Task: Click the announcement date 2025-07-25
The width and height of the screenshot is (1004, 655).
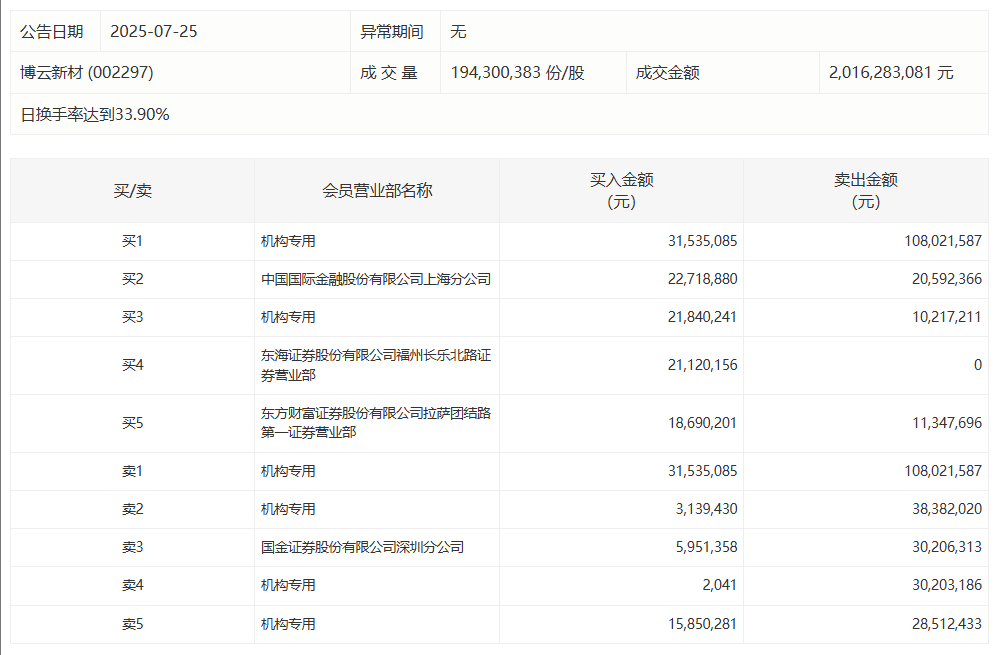Action: [x=153, y=31]
